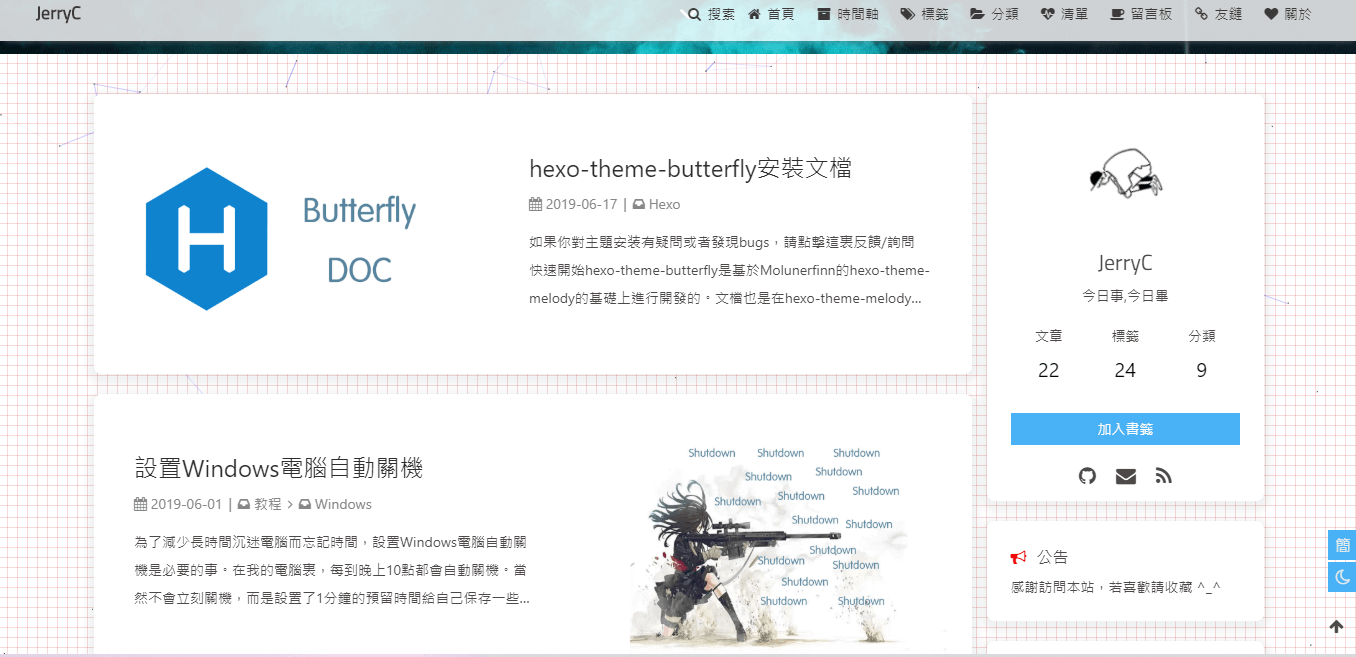The height and width of the screenshot is (657, 1356).
Task: Click the date 2019-06-01
Action: point(187,504)
